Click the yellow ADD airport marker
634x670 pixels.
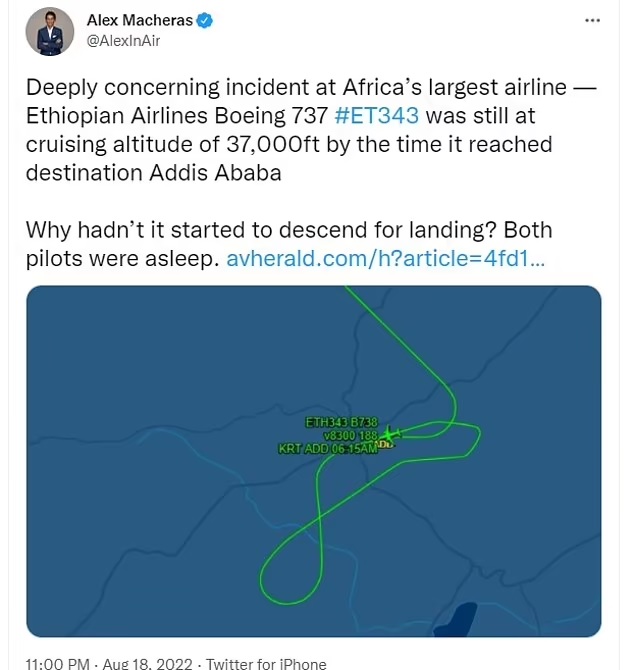(x=384, y=445)
